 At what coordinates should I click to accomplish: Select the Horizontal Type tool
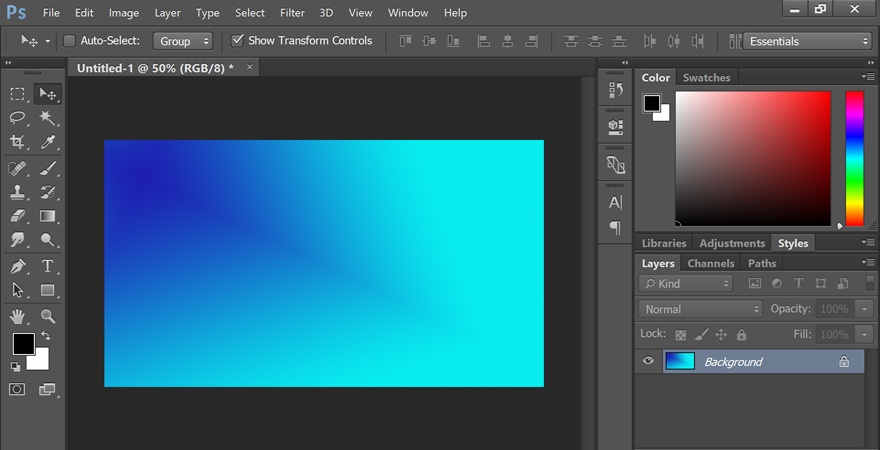[48, 265]
